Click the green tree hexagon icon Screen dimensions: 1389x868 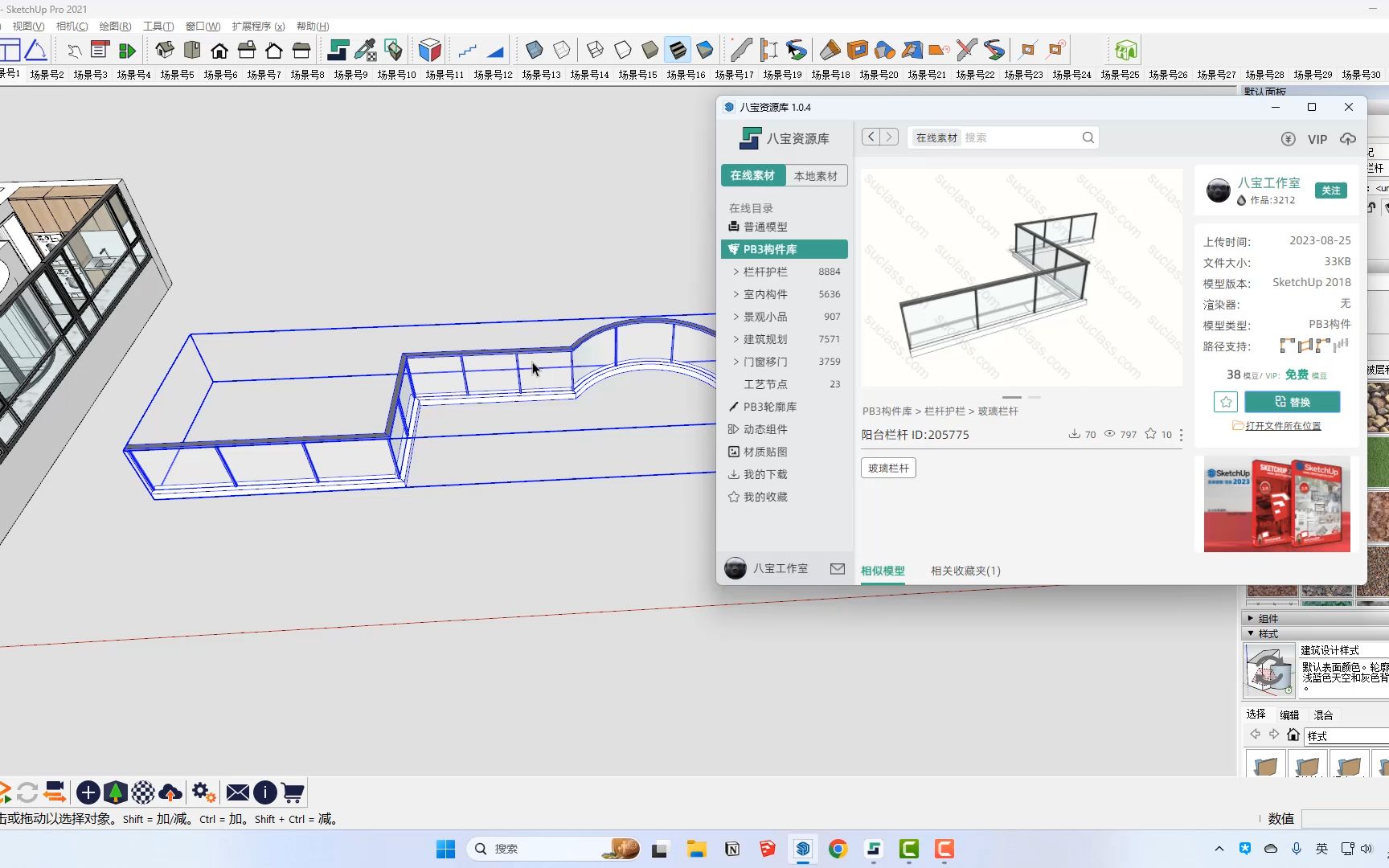pyautogui.click(x=115, y=793)
